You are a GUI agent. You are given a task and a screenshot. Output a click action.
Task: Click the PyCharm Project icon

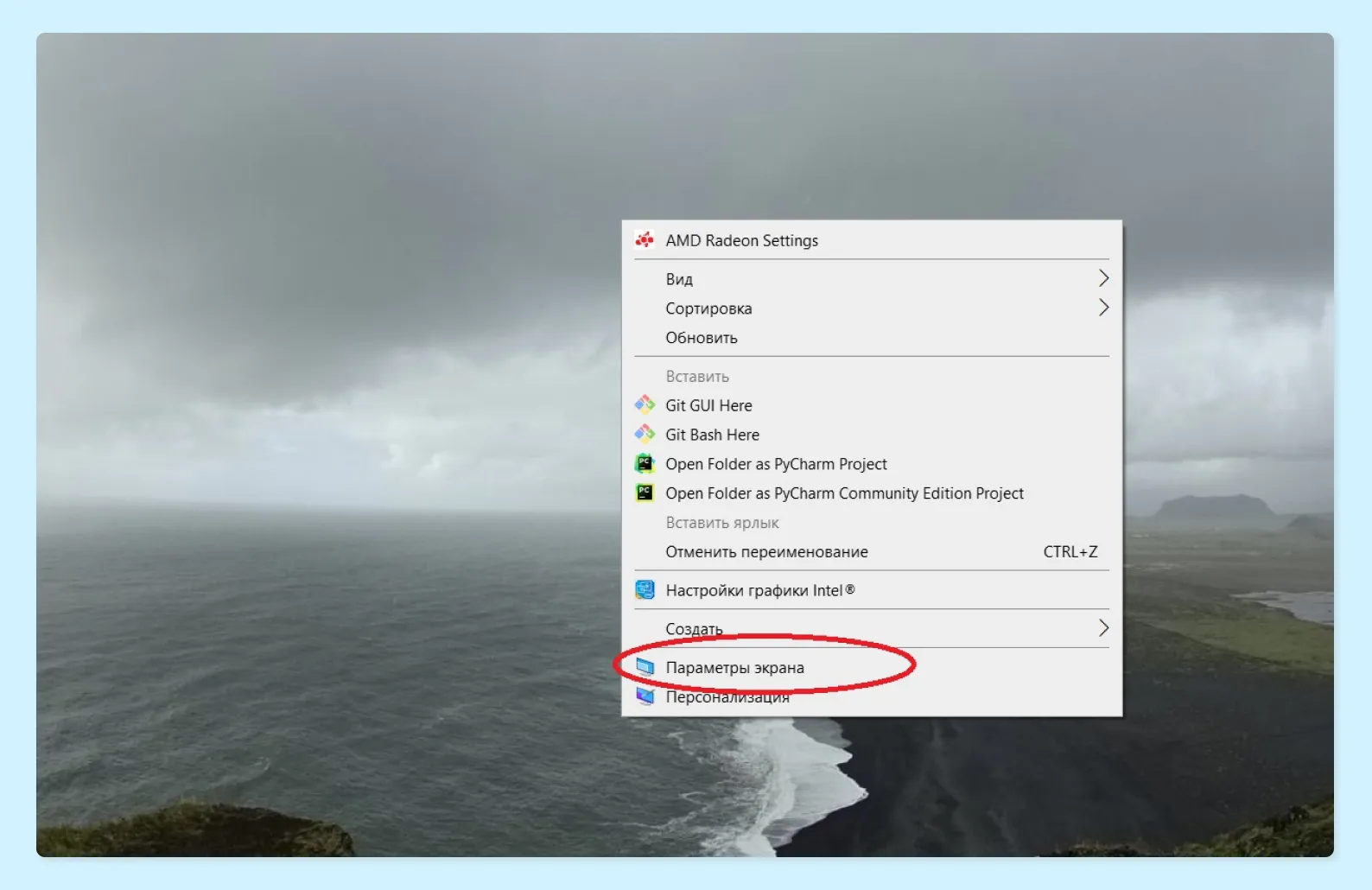(x=645, y=463)
